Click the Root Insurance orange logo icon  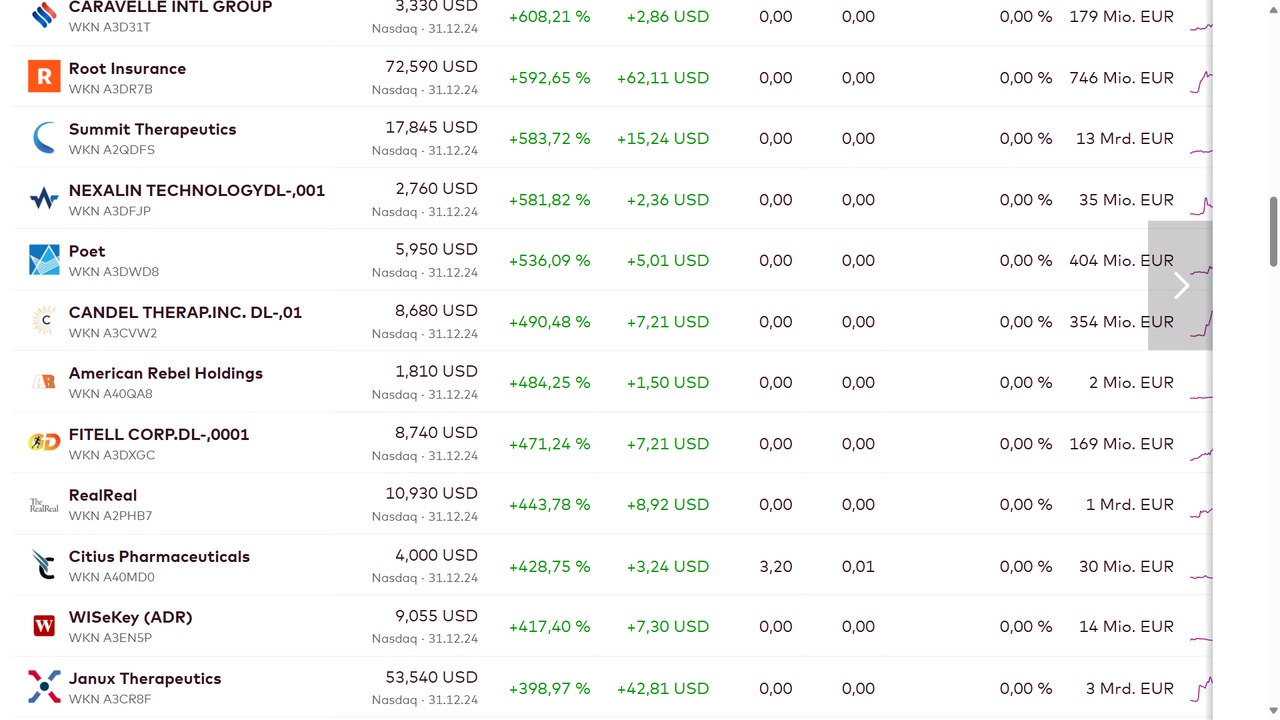pyautogui.click(x=44, y=76)
